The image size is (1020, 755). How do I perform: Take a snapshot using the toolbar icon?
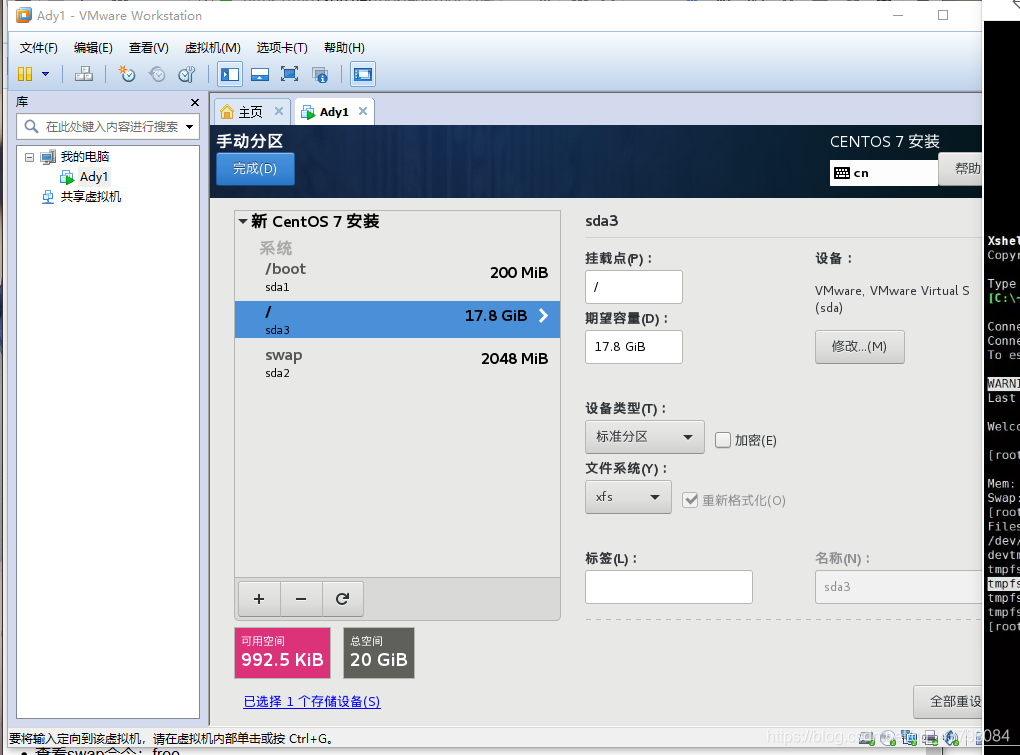126,74
